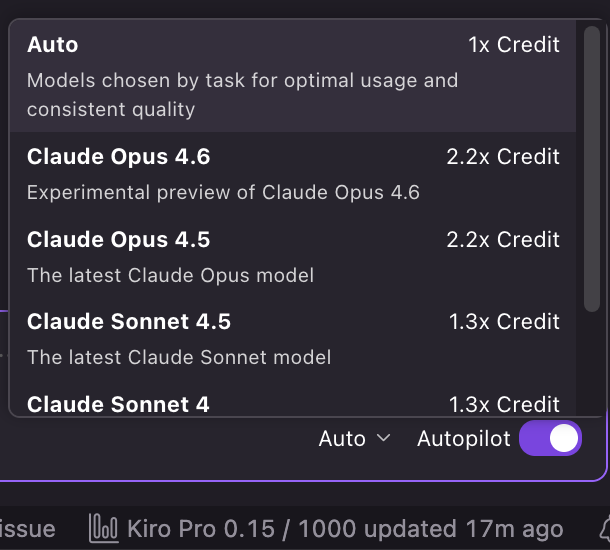Viewport: 610px width, 550px height.
Task: Open notifications bell in status bar
Action: (604, 528)
